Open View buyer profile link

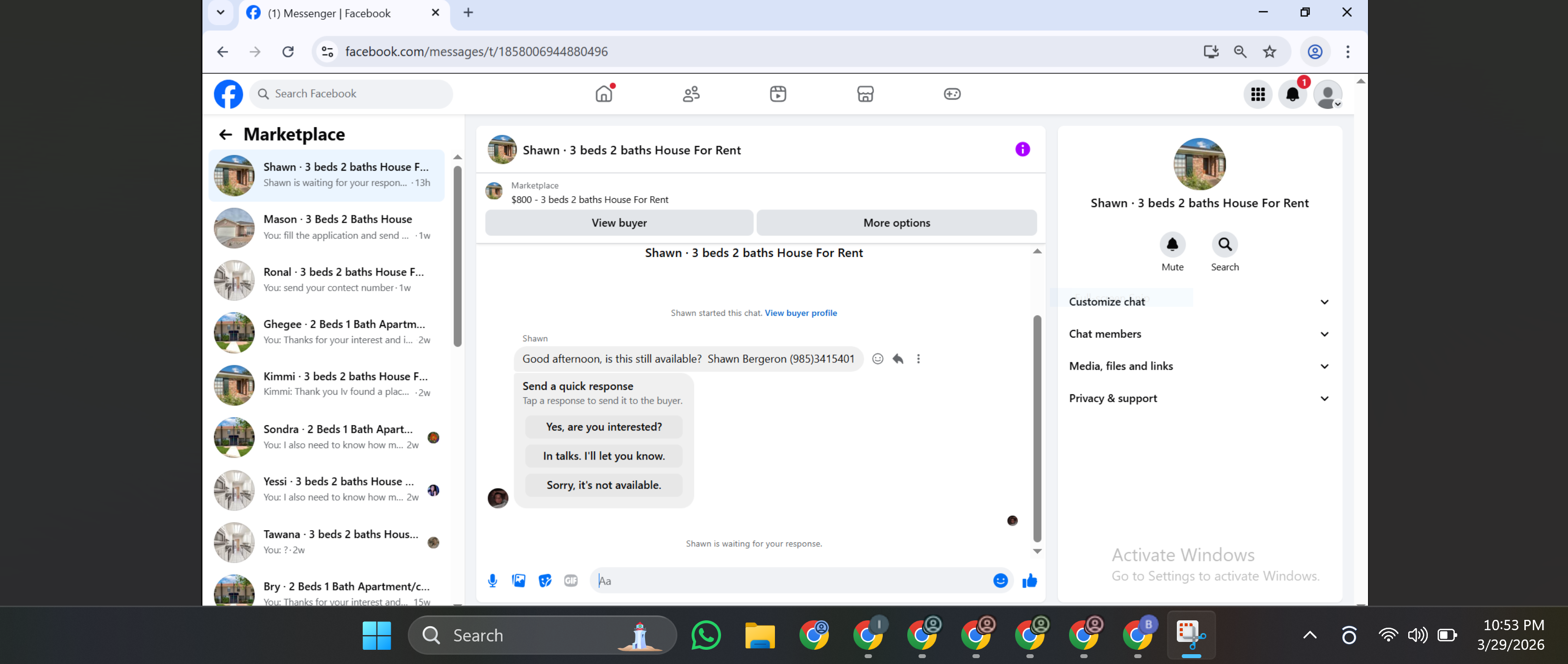[x=800, y=313]
